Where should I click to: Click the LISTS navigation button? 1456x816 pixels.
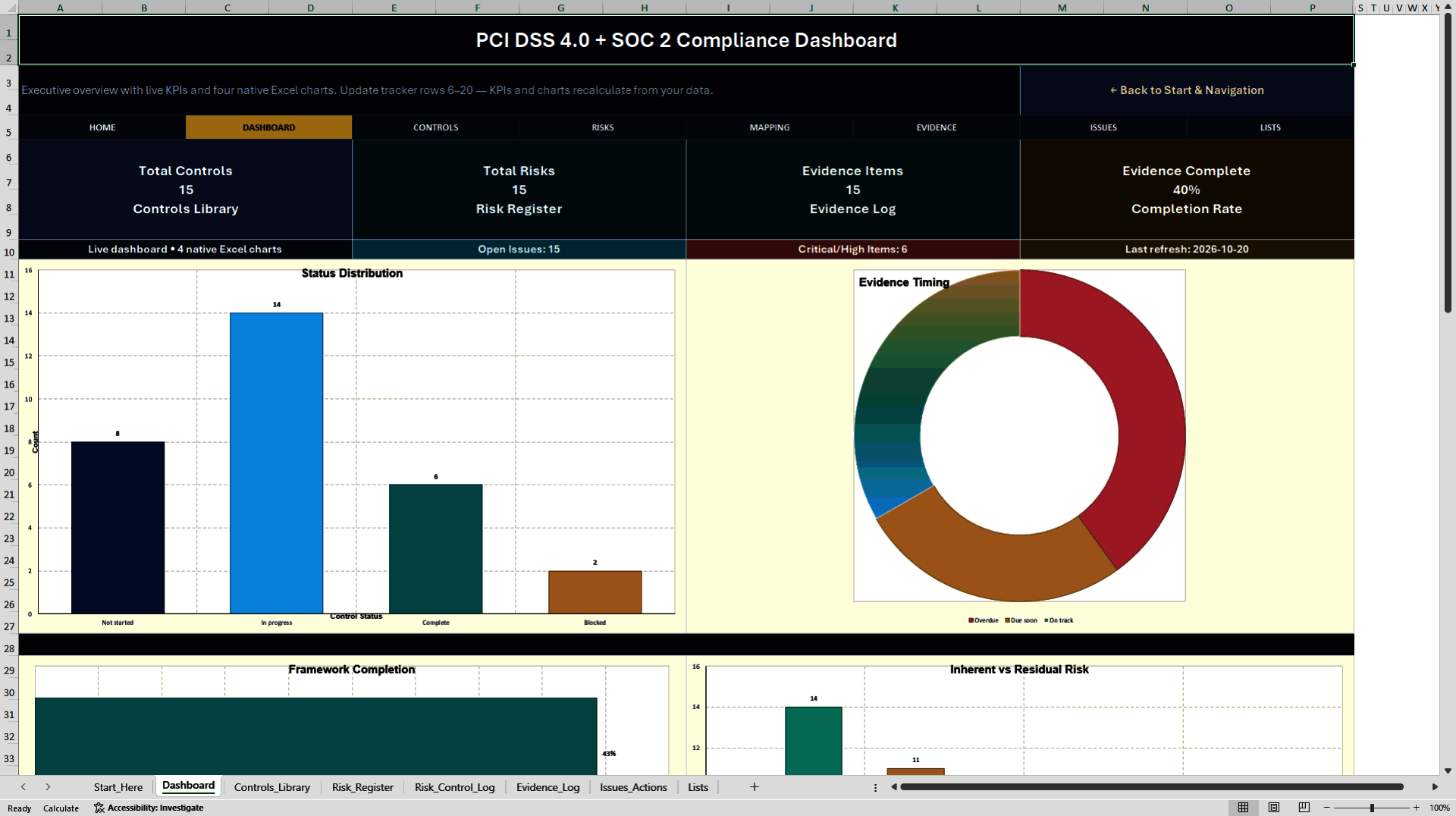click(x=1270, y=127)
